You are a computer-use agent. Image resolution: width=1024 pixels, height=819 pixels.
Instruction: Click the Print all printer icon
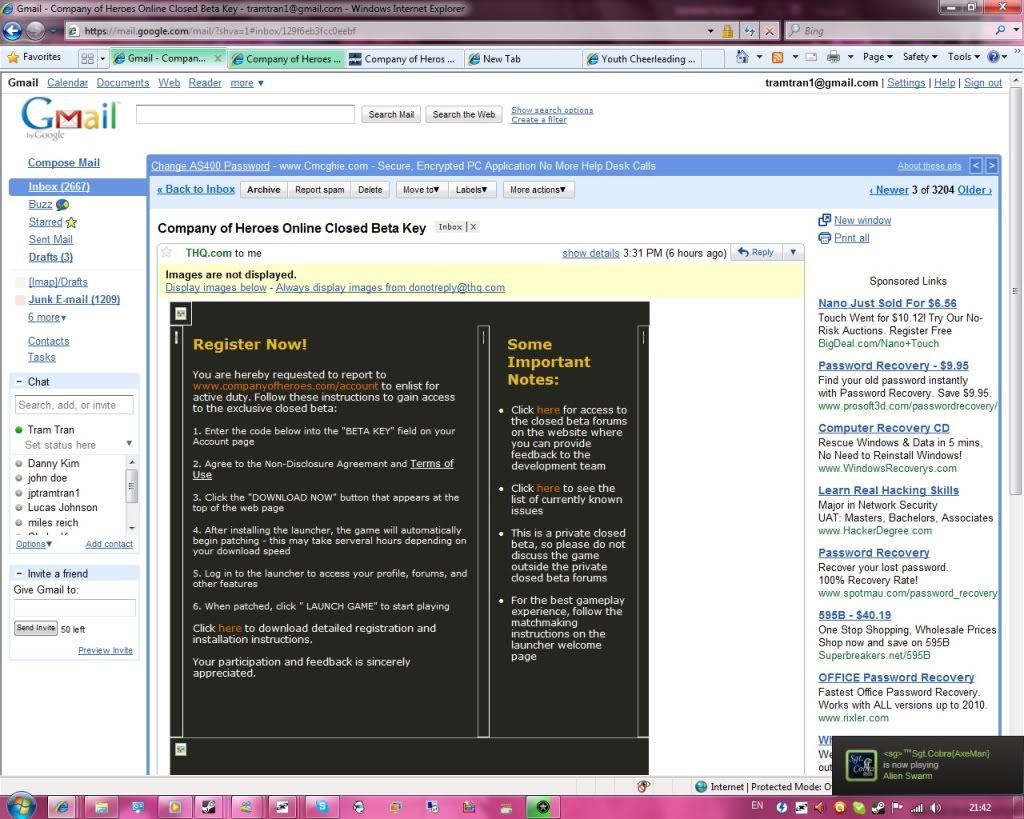point(825,238)
